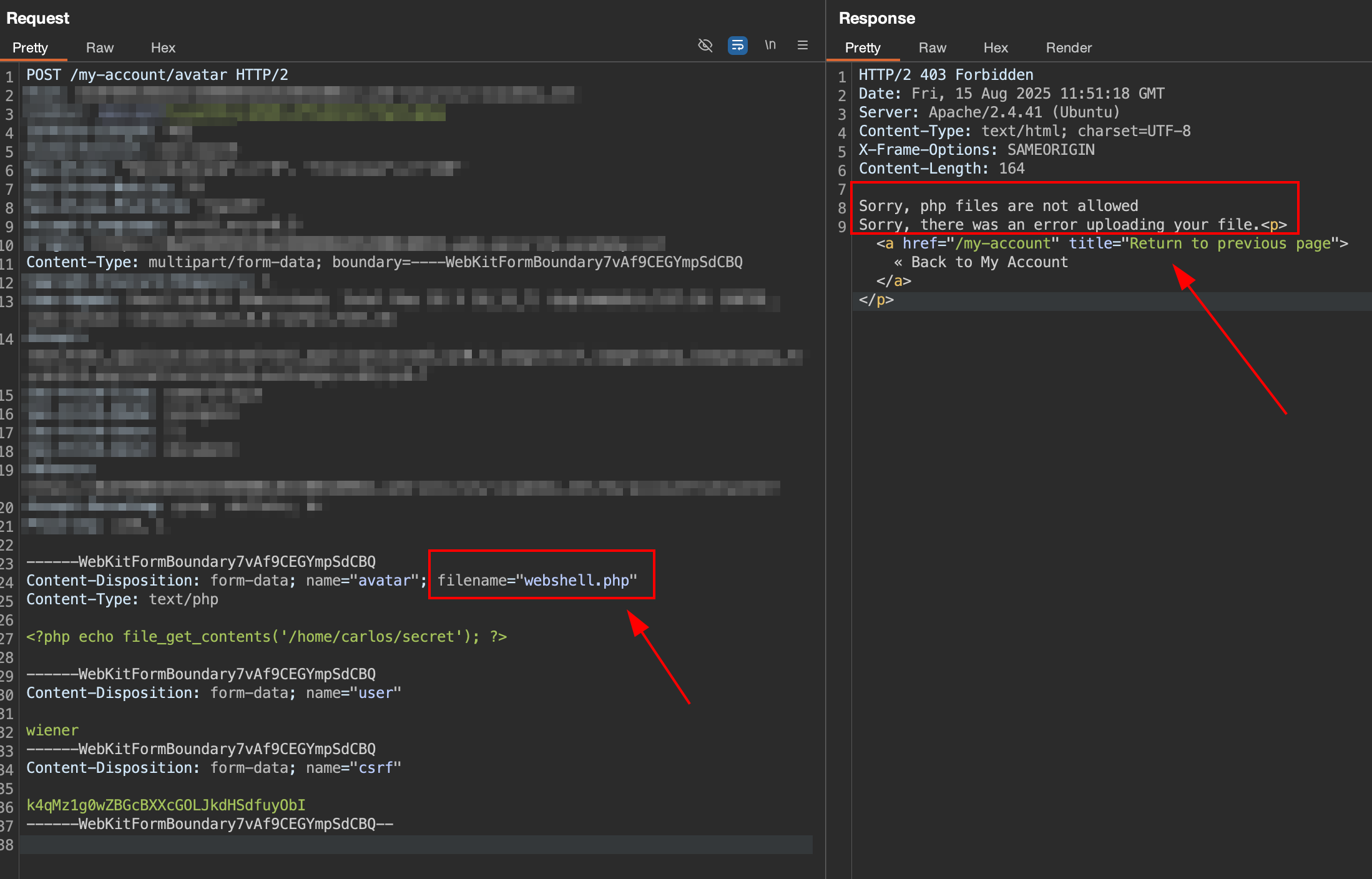Click the Content-Type text/php line
Image resolution: width=1372 pixels, height=879 pixels.
[x=122, y=599]
